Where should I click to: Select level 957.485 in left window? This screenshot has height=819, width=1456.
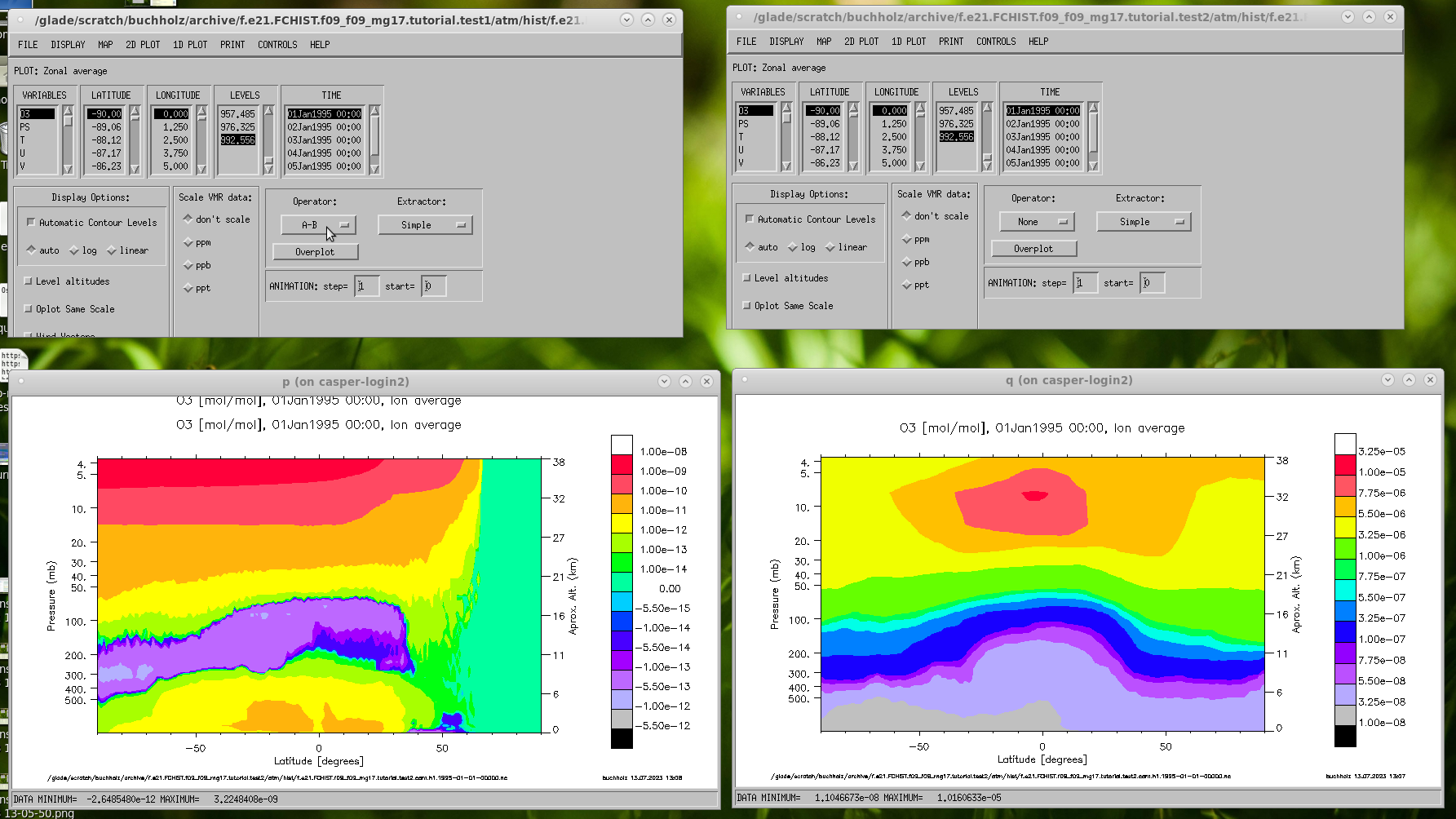pyautogui.click(x=237, y=114)
